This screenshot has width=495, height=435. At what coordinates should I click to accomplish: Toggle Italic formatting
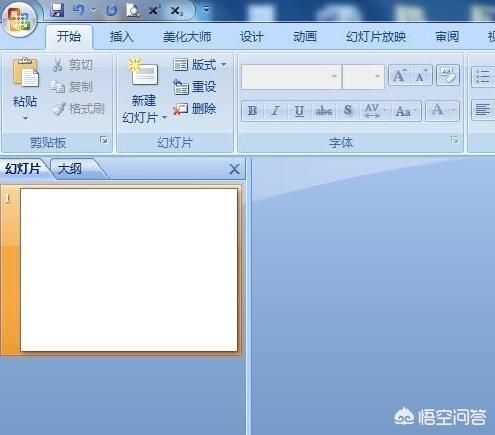[x=275, y=111]
